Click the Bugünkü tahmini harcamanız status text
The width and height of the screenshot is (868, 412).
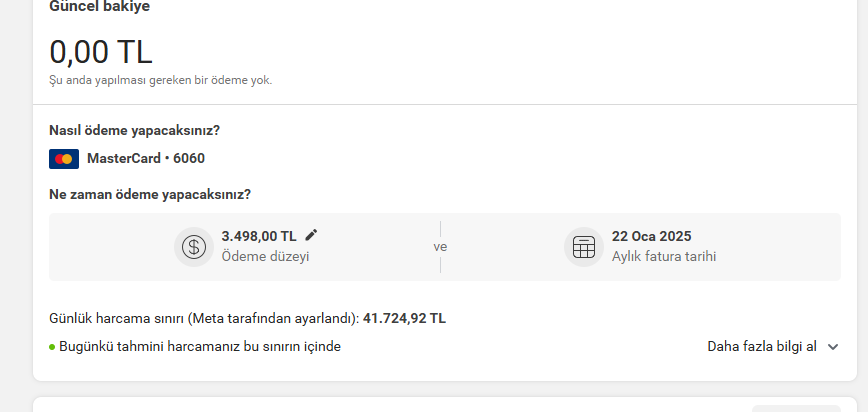coord(200,347)
